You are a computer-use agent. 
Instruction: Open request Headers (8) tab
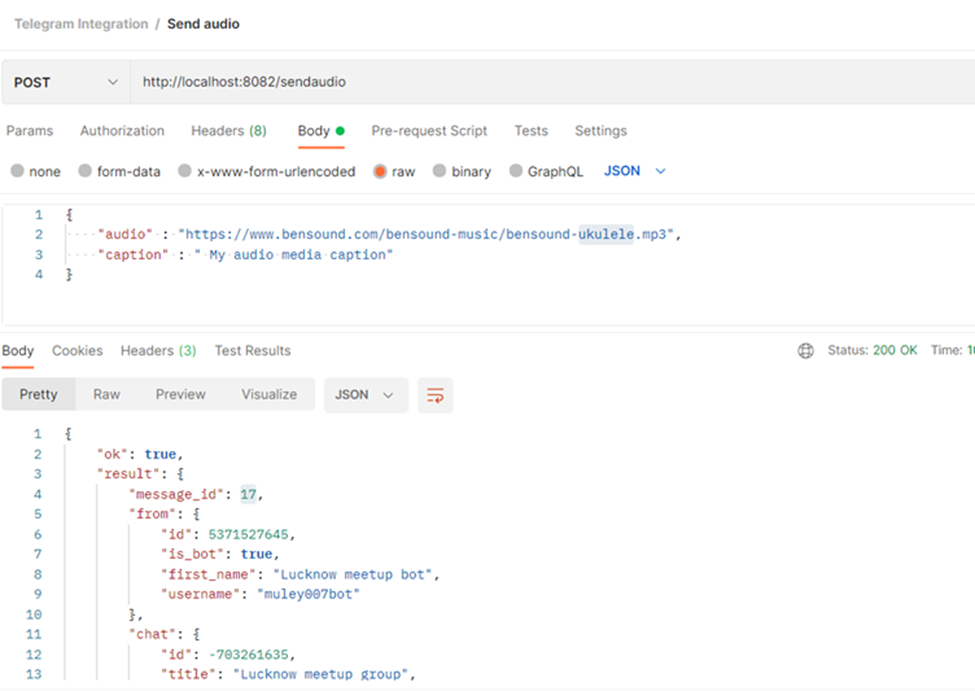(228, 131)
